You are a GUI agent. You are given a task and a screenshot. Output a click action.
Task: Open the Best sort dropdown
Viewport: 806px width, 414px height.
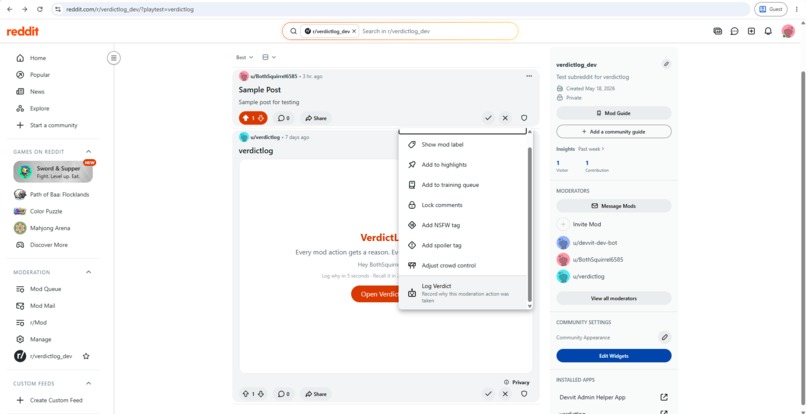pyautogui.click(x=244, y=58)
